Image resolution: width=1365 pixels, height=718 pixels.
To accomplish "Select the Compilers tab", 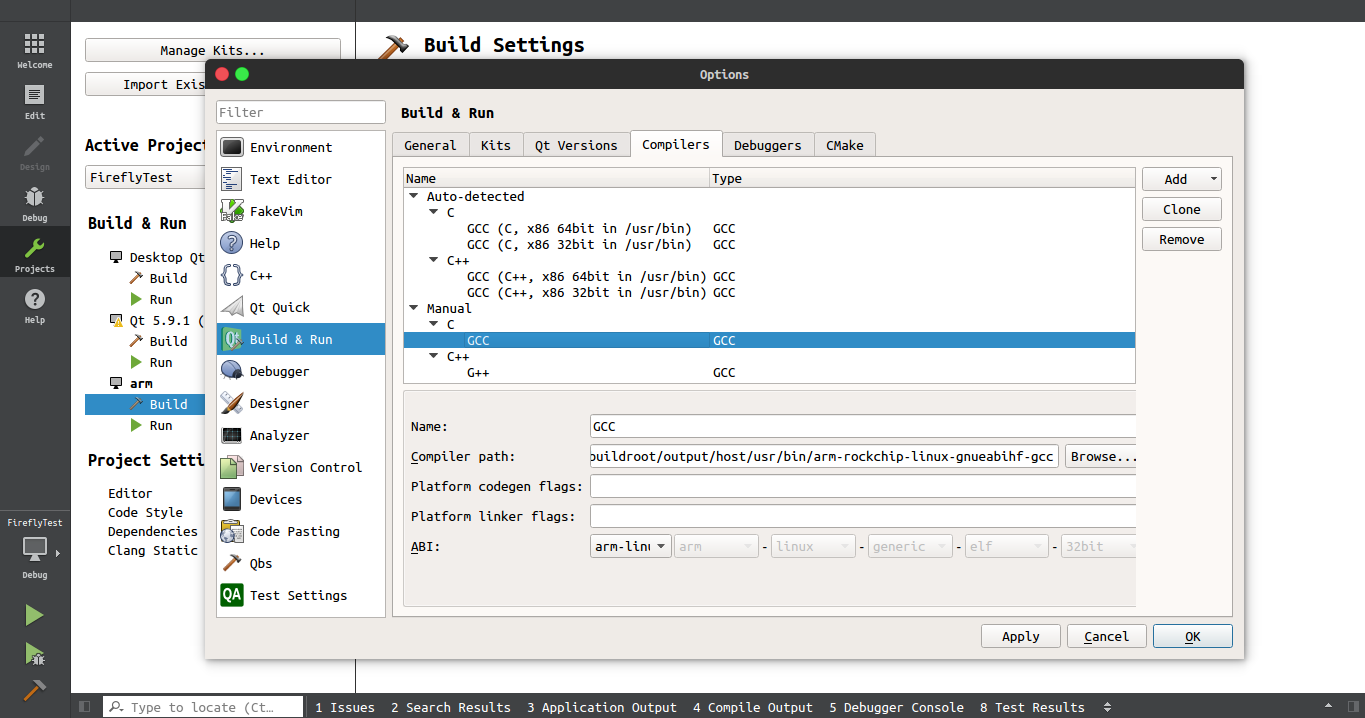I will click(676, 144).
